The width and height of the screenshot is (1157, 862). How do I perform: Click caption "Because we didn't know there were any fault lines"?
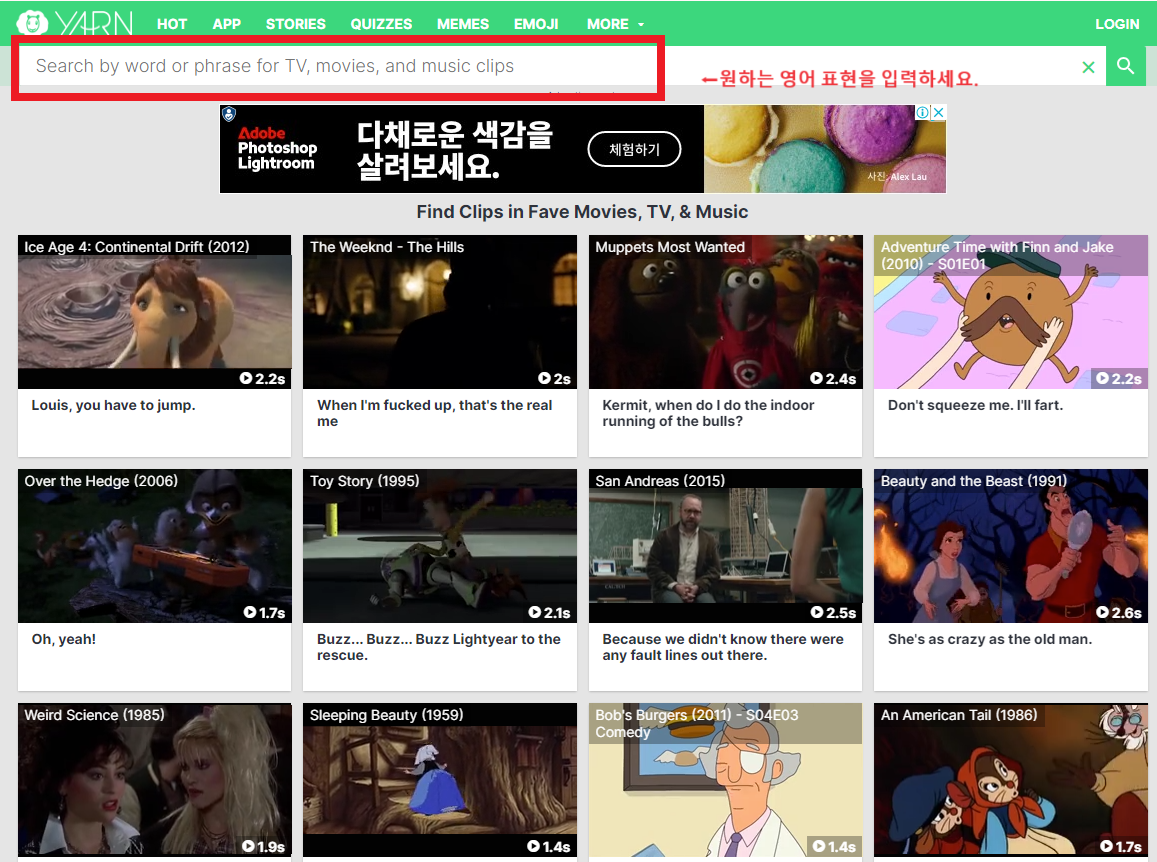click(x=723, y=647)
